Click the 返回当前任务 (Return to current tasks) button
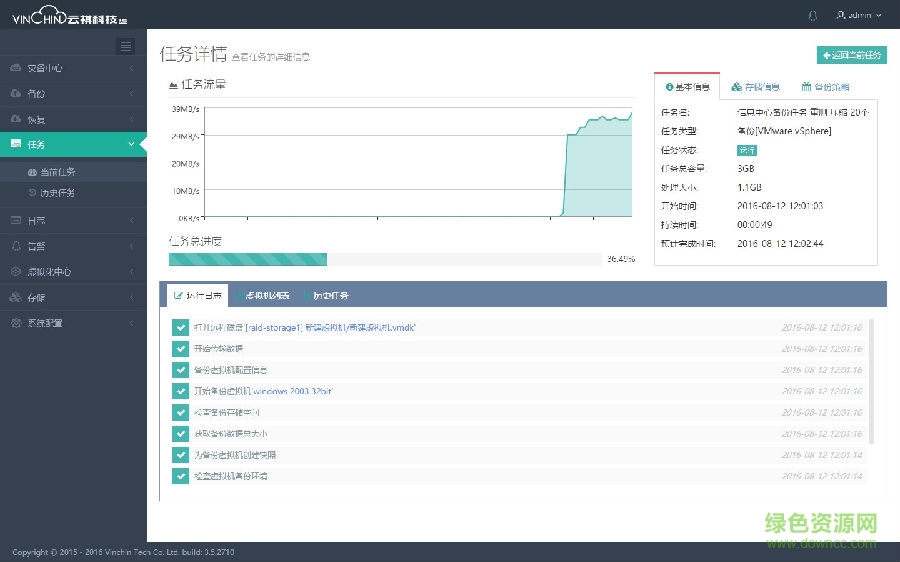The width and height of the screenshot is (900, 562). pyautogui.click(x=851, y=56)
